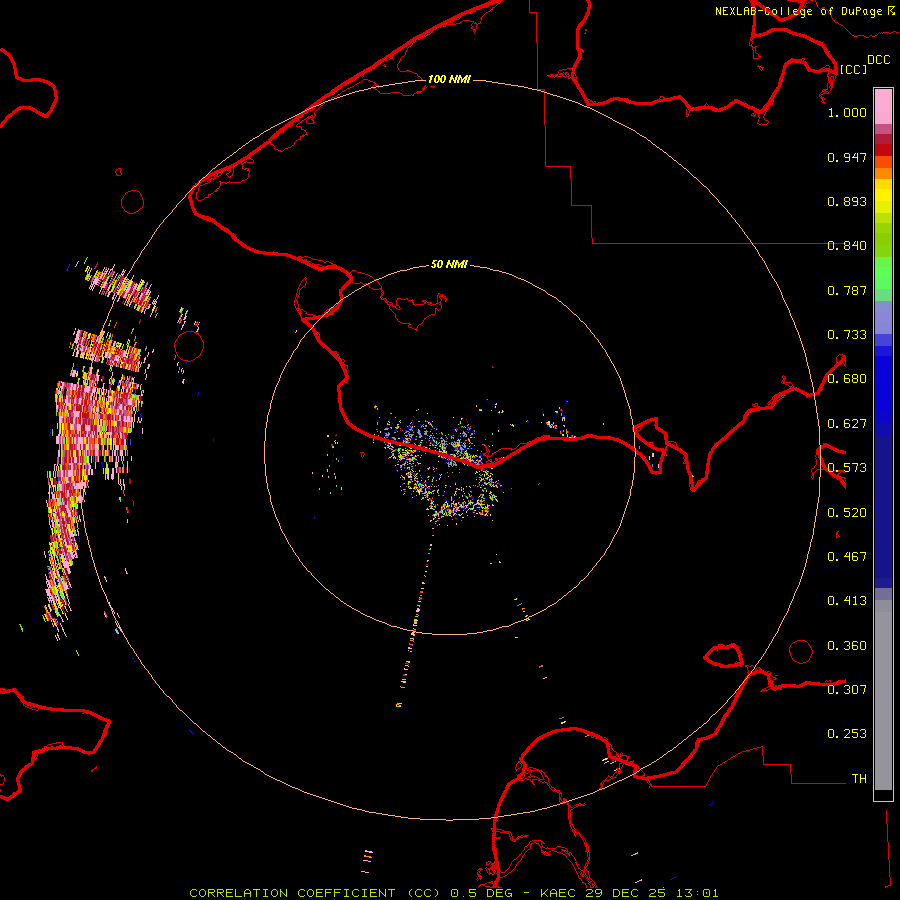
Task: Click the [CC] units label
Action: tap(853, 69)
